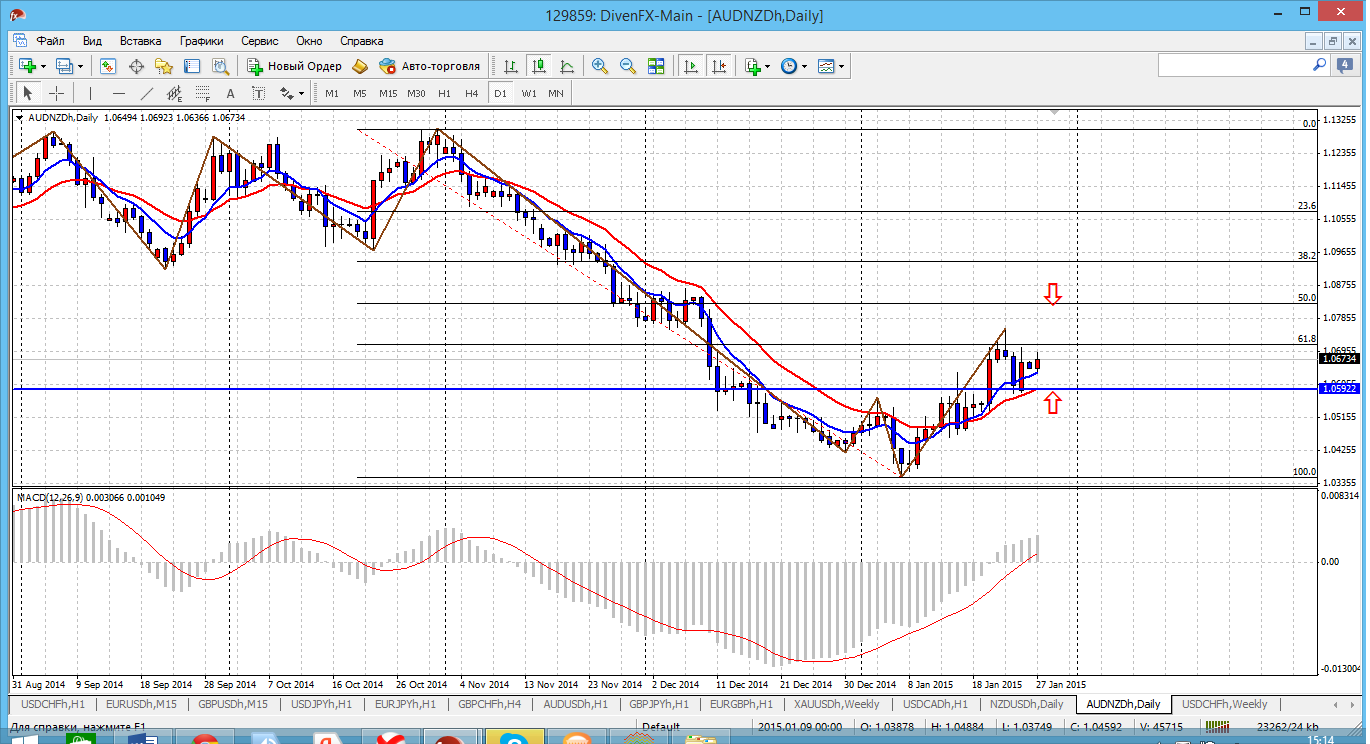Open the Market Watch window
The image size is (1370, 744).
point(108,66)
